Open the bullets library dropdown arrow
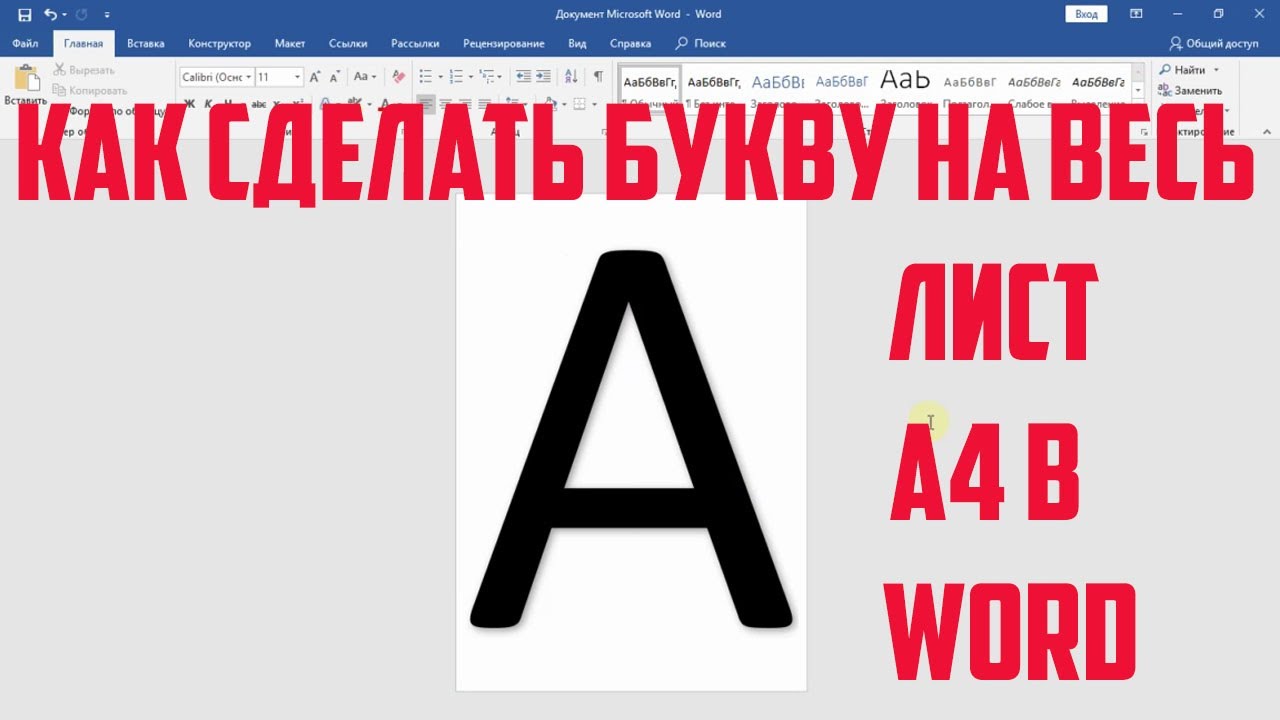1280x720 pixels. click(439, 77)
